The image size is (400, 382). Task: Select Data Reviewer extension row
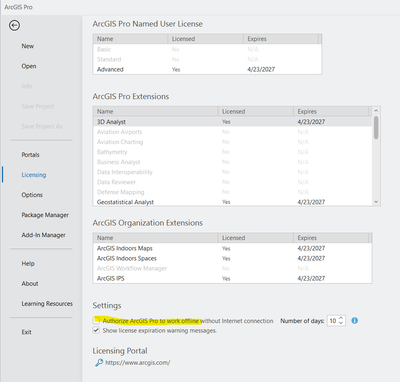pyautogui.click(x=232, y=182)
